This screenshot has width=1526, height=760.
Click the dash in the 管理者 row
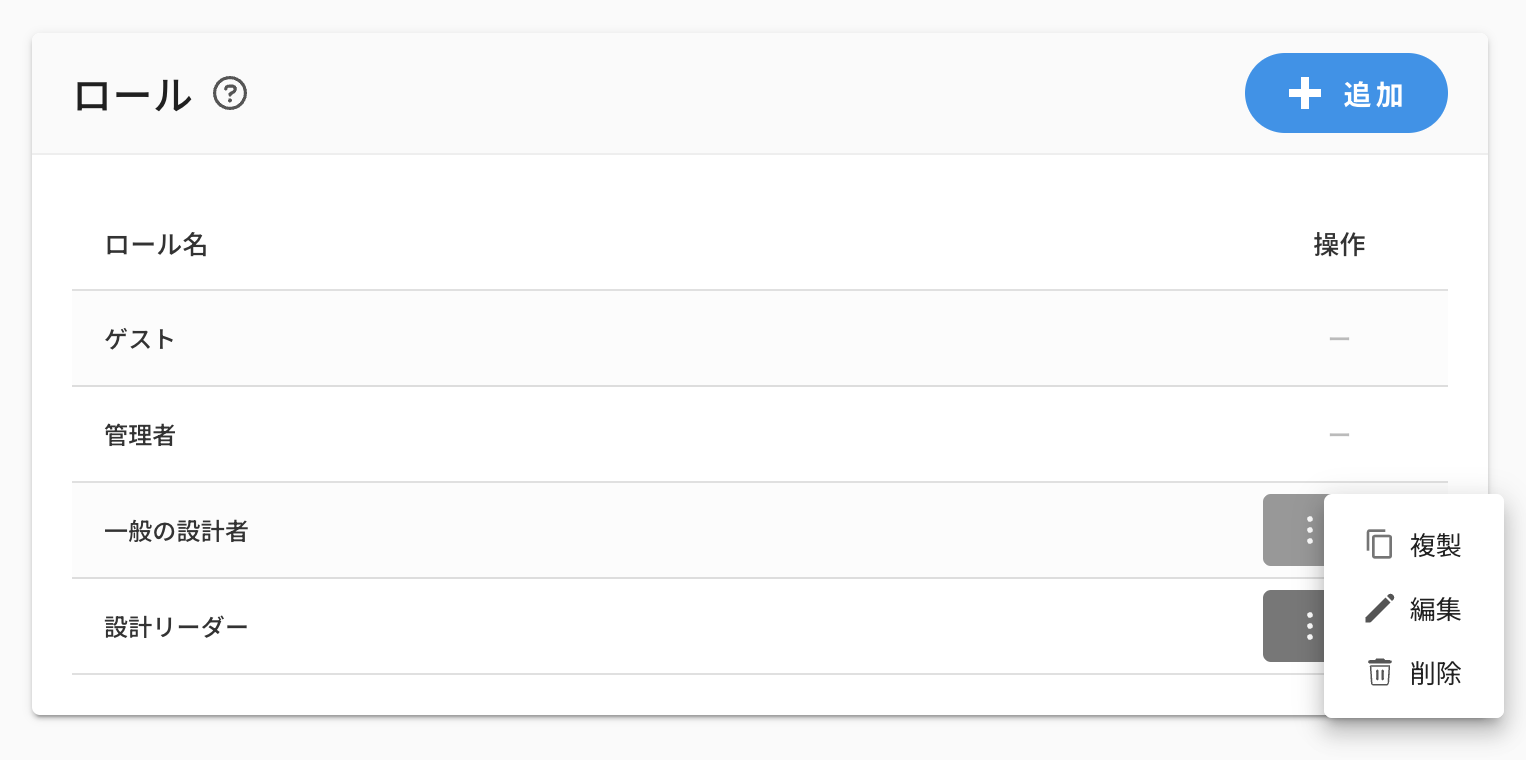click(x=1339, y=435)
